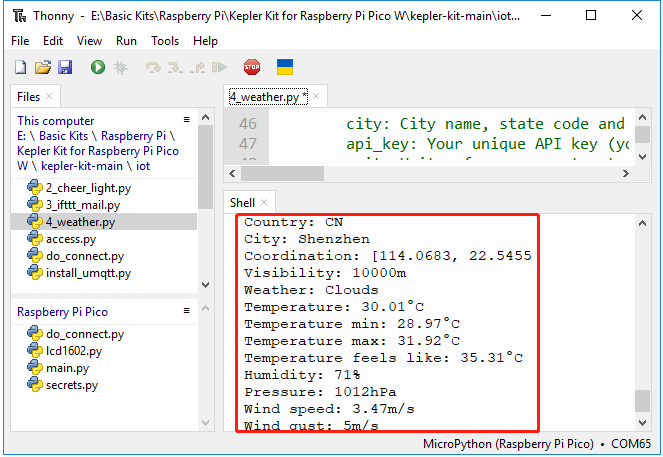Navigate to E: drive in path
The width and height of the screenshot is (663, 457).
[22, 136]
